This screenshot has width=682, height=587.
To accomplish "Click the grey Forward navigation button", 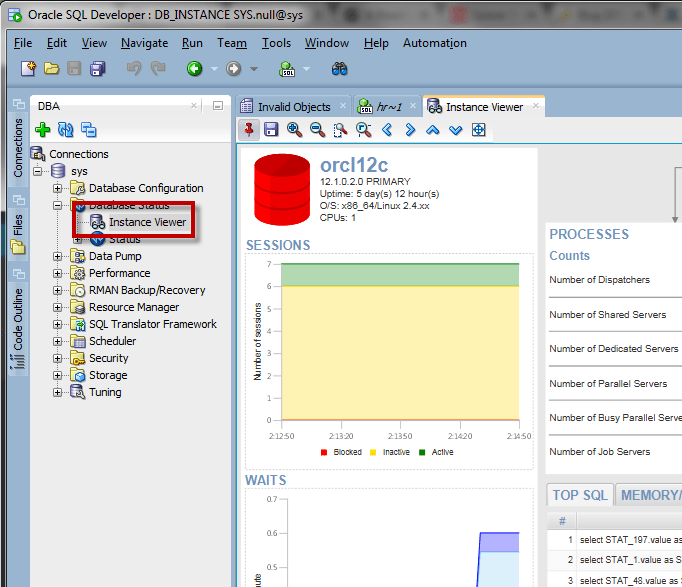I will click(234, 69).
